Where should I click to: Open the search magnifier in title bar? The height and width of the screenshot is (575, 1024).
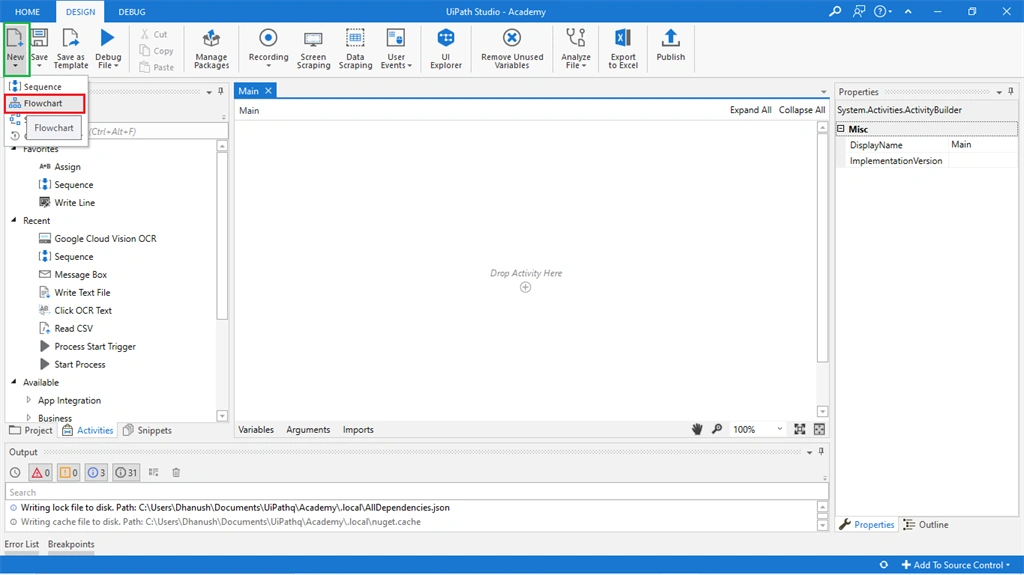tap(835, 11)
